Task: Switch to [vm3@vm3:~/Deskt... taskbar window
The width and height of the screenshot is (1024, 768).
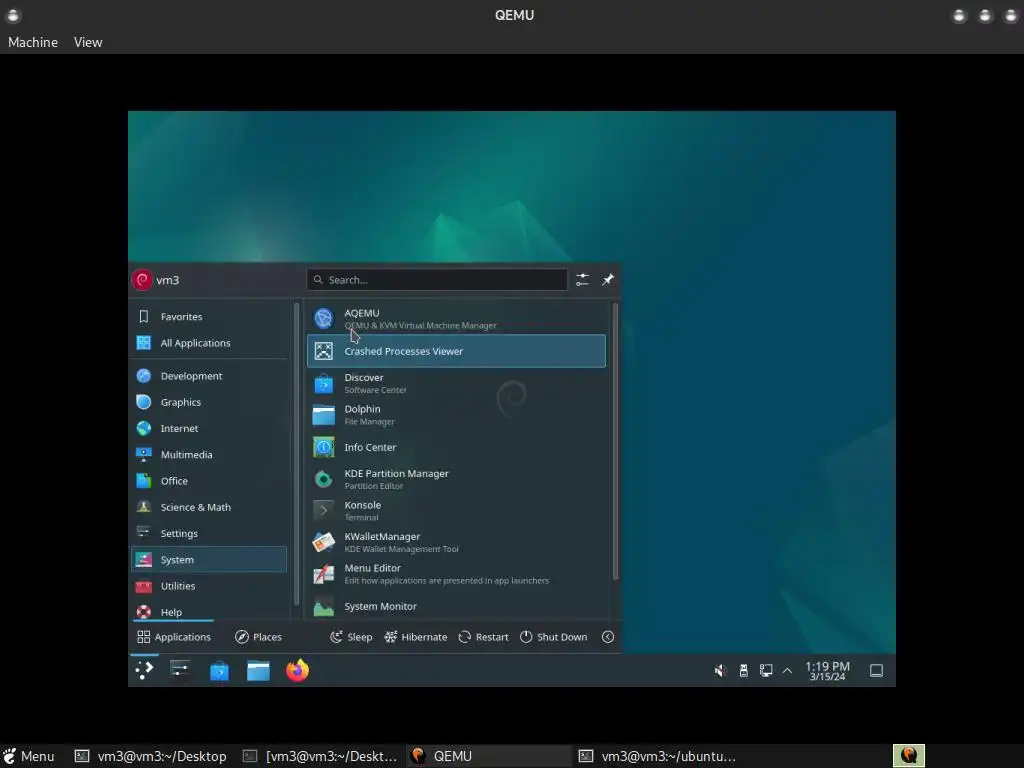Action: click(x=320, y=756)
